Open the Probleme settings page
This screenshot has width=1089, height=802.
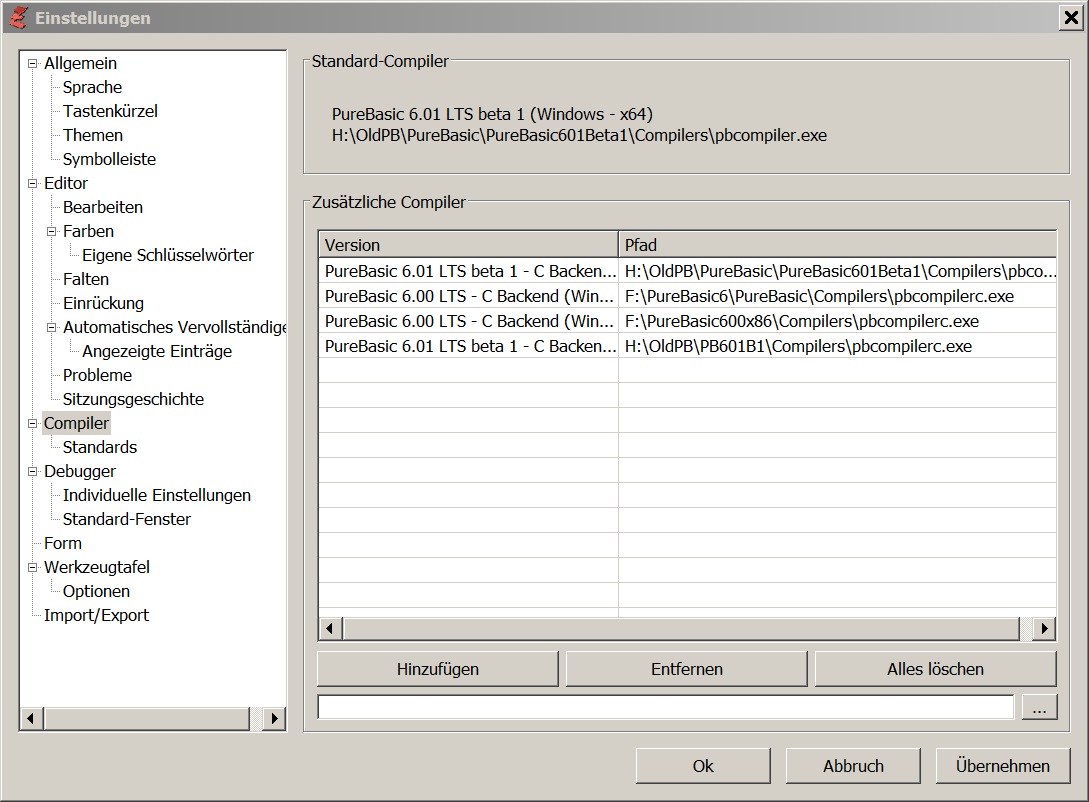(97, 375)
